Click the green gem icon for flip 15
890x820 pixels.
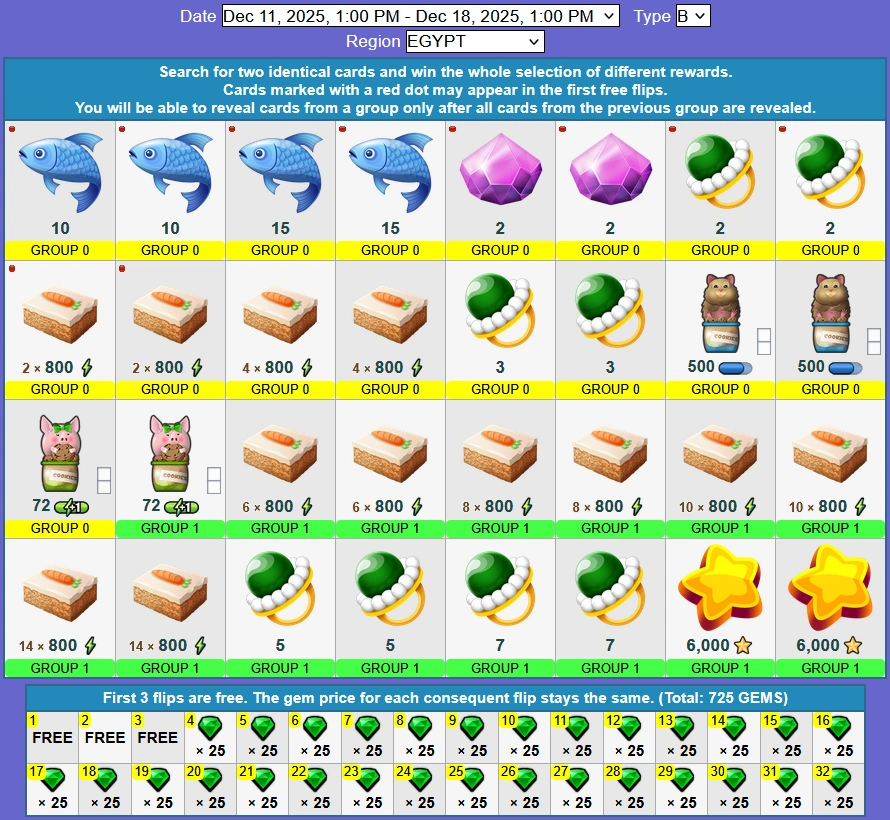point(787,728)
